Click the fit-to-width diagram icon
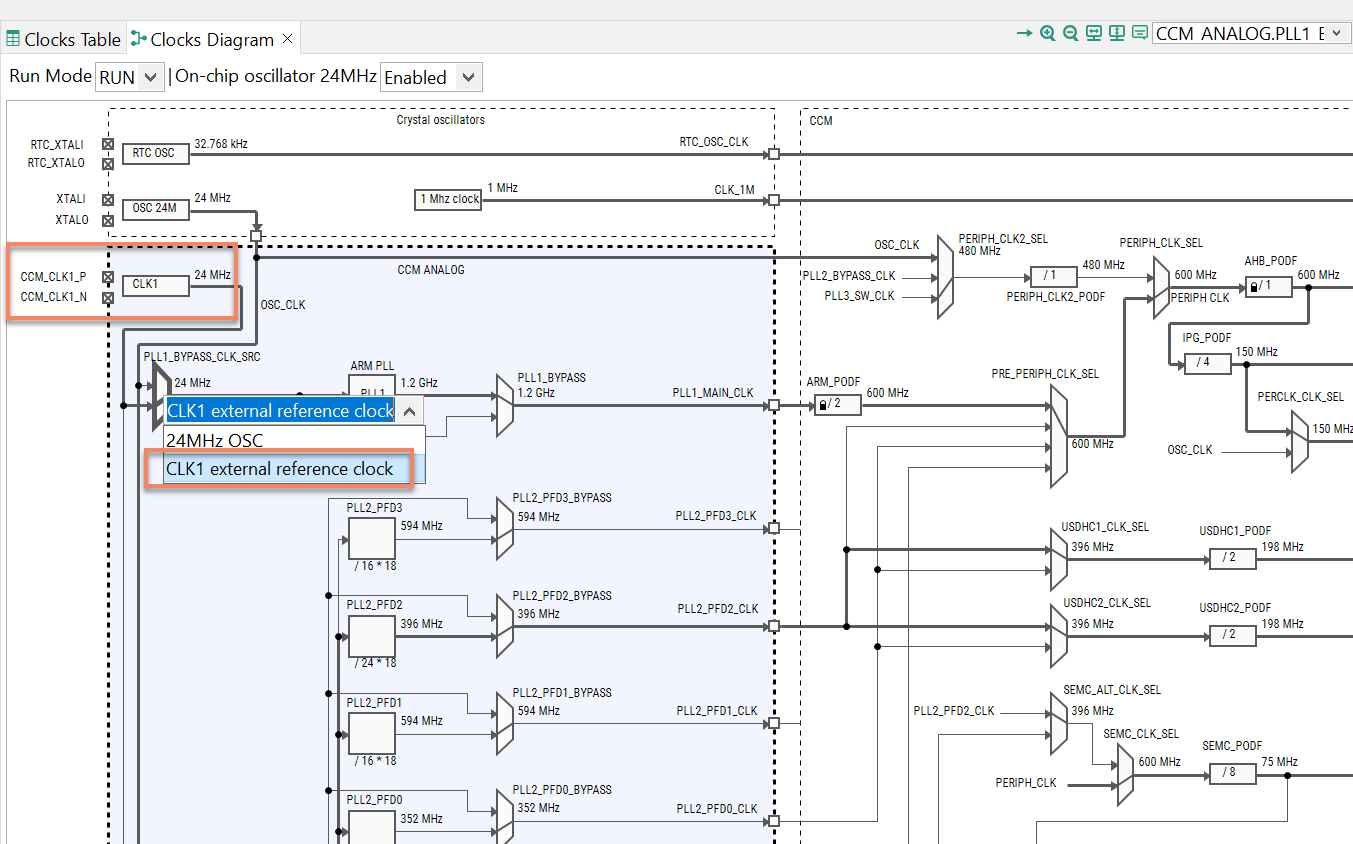Image resolution: width=1353 pixels, height=844 pixels. pyautogui.click(x=1094, y=33)
